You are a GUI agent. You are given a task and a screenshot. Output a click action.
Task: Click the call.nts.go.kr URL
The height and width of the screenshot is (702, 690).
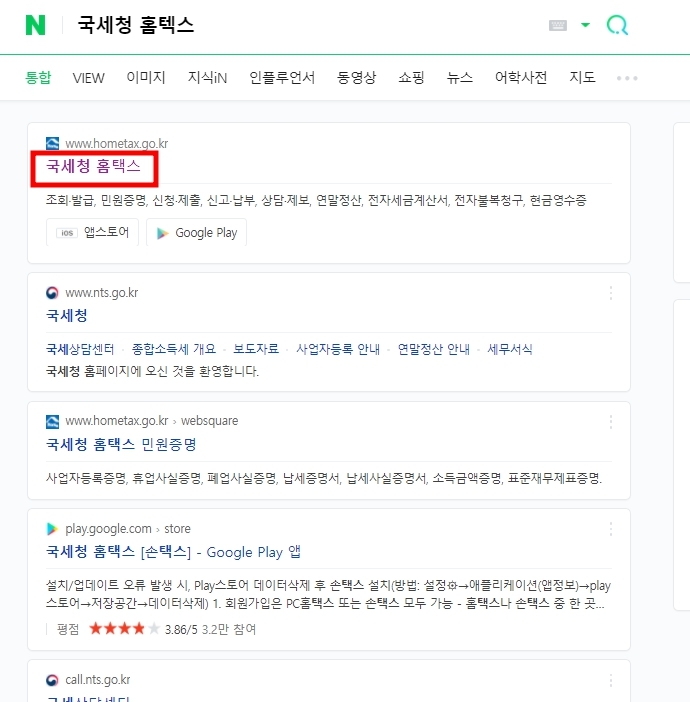[98, 680]
